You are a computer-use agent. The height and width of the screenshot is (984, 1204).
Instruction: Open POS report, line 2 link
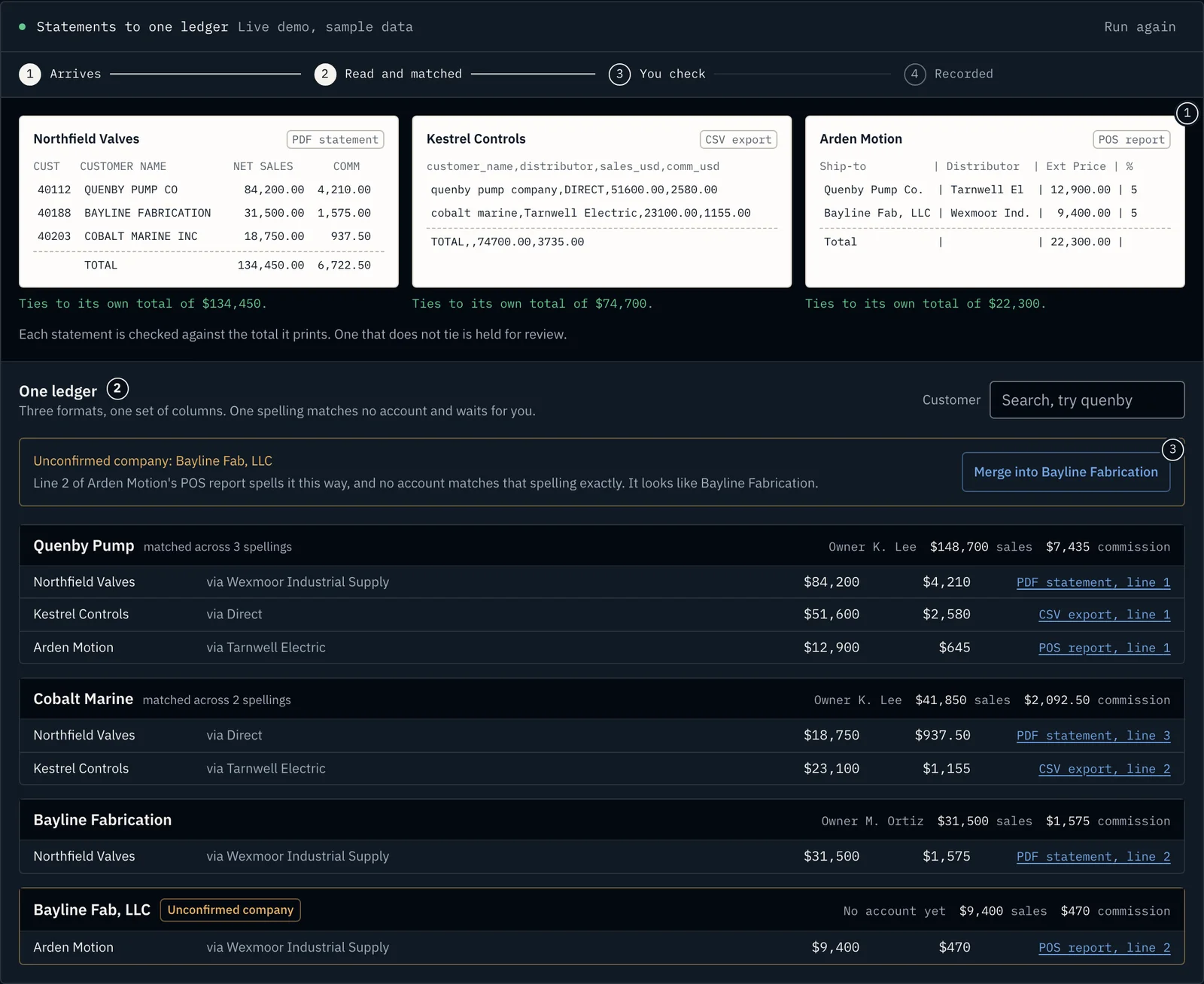(1104, 948)
